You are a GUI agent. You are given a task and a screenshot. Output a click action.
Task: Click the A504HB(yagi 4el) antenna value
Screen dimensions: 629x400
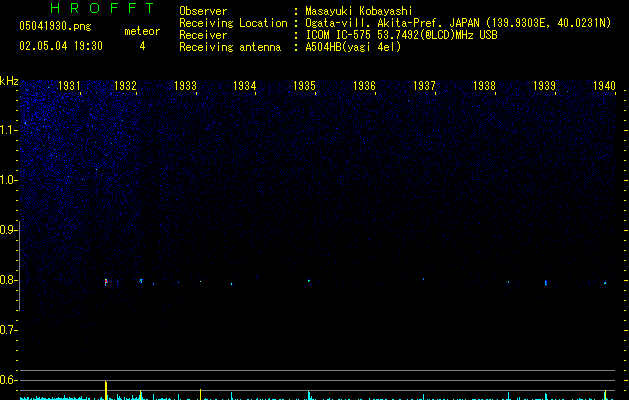[353, 47]
